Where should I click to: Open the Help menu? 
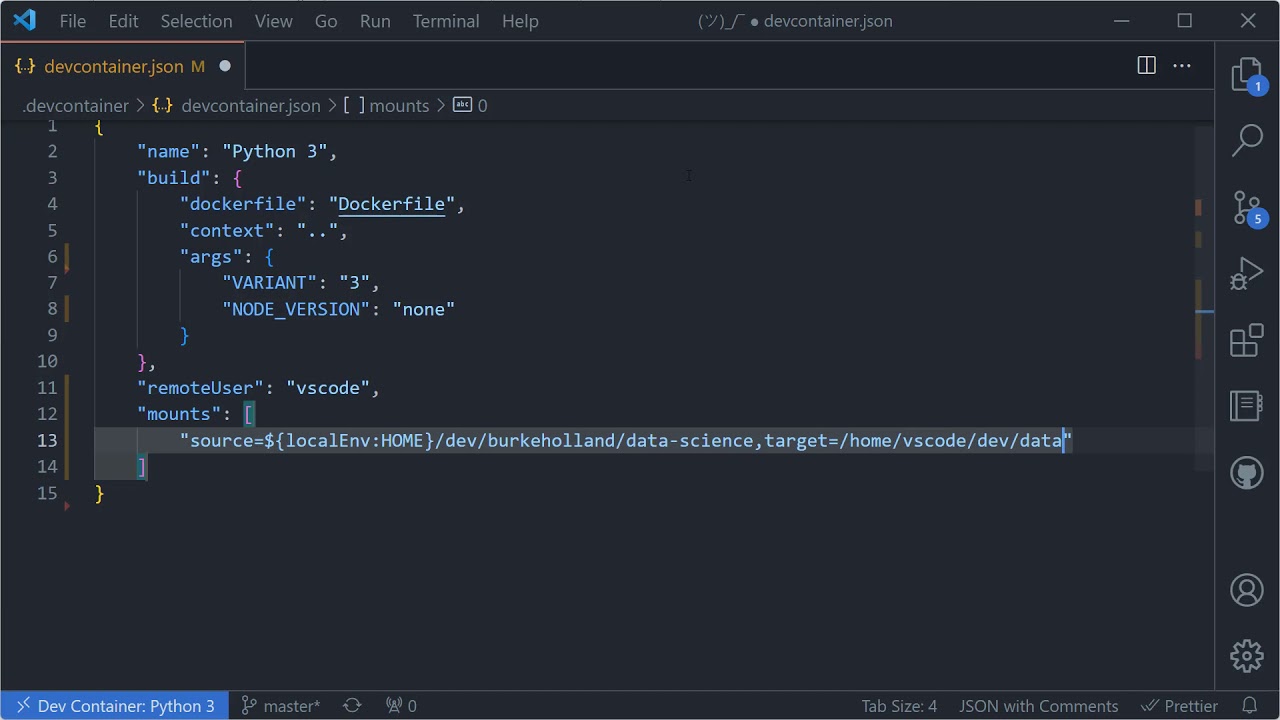pos(520,21)
